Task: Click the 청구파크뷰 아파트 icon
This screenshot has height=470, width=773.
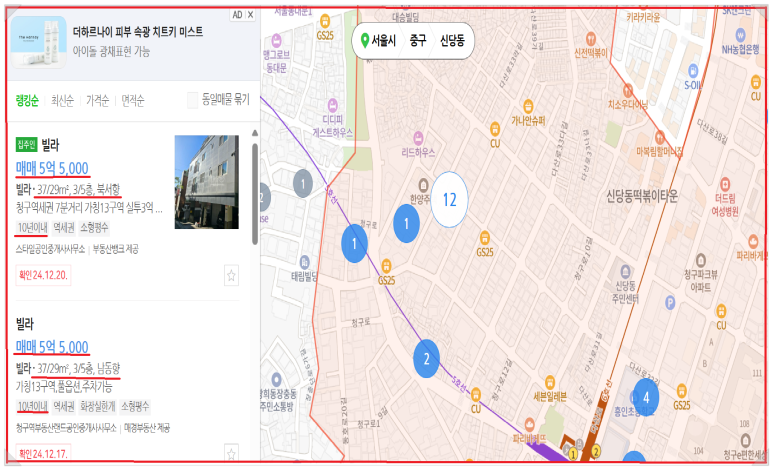Action: [701, 259]
